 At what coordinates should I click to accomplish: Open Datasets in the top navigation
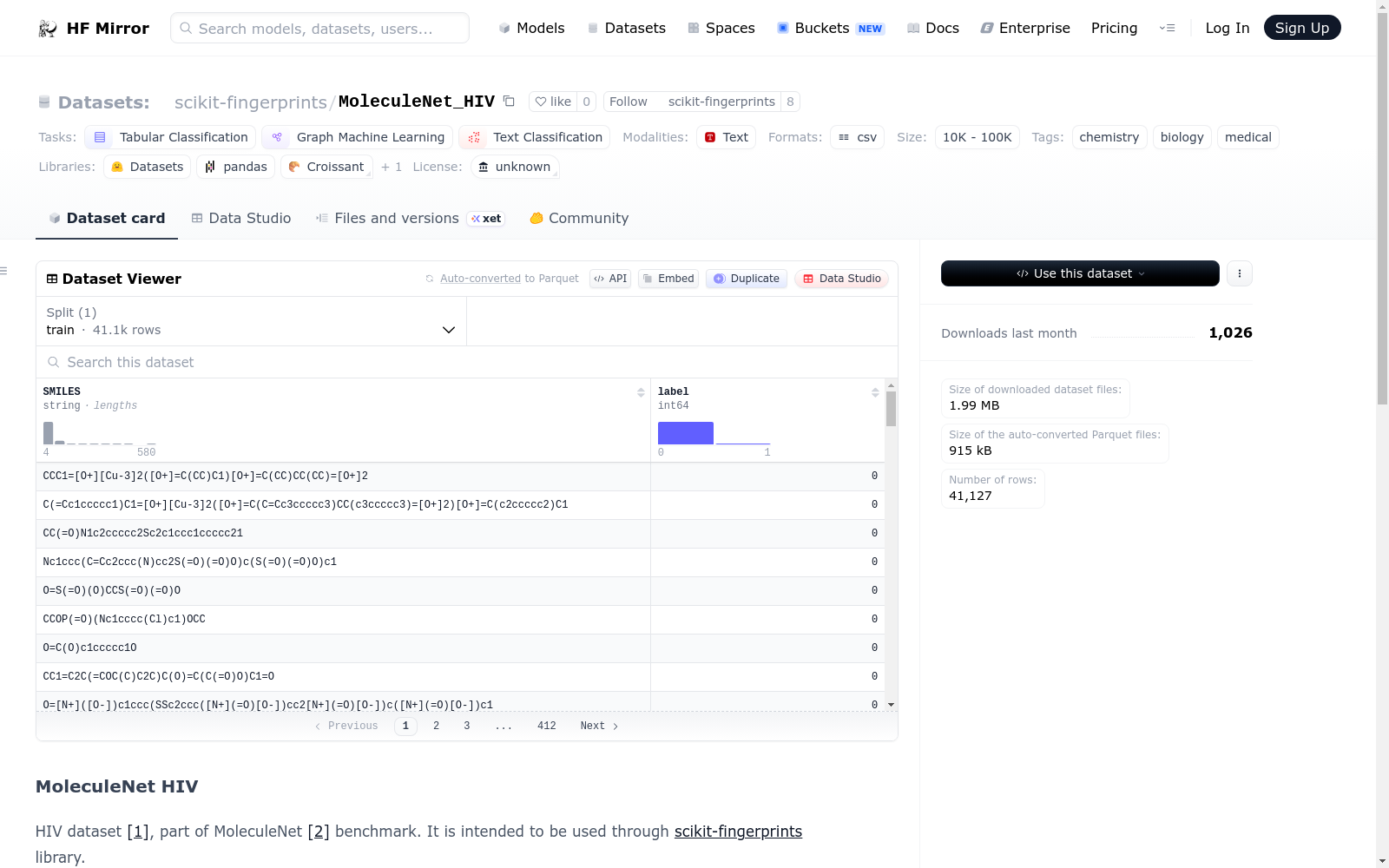(626, 28)
